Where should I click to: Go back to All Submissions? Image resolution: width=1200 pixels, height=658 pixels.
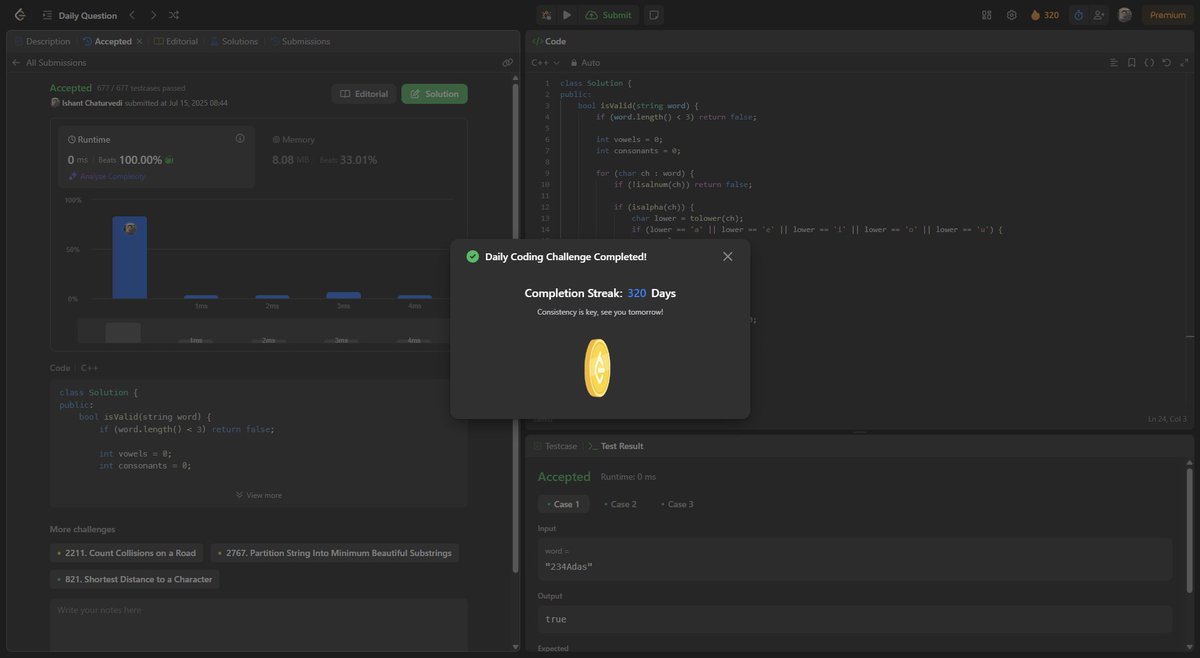49,62
